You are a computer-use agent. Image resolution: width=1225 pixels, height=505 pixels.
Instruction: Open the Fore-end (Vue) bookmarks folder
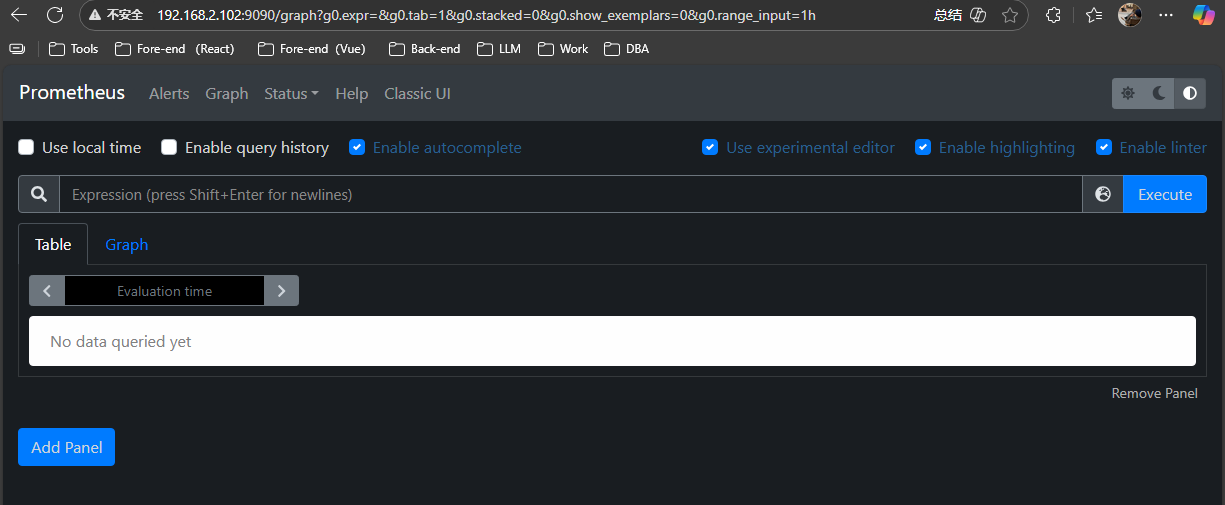tap(312, 48)
